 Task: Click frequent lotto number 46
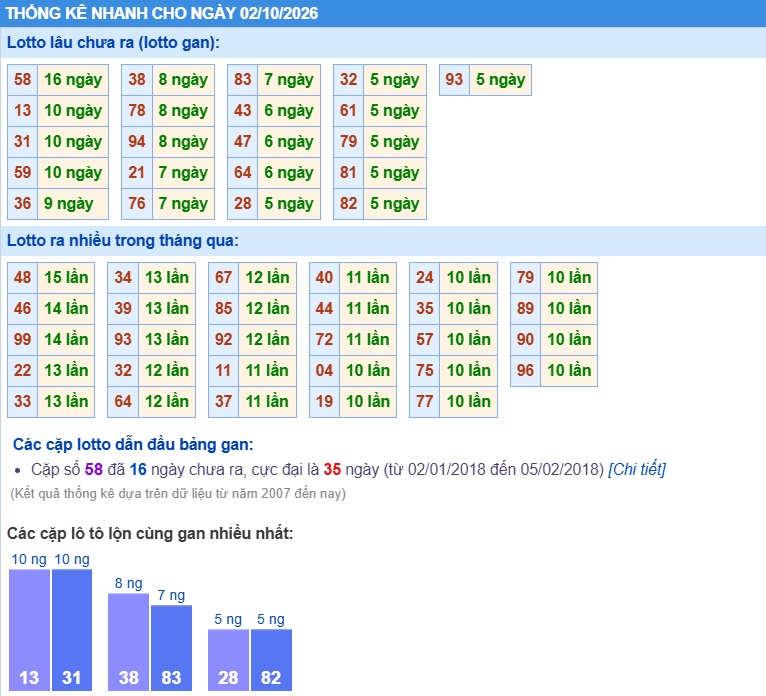(22, 309)
